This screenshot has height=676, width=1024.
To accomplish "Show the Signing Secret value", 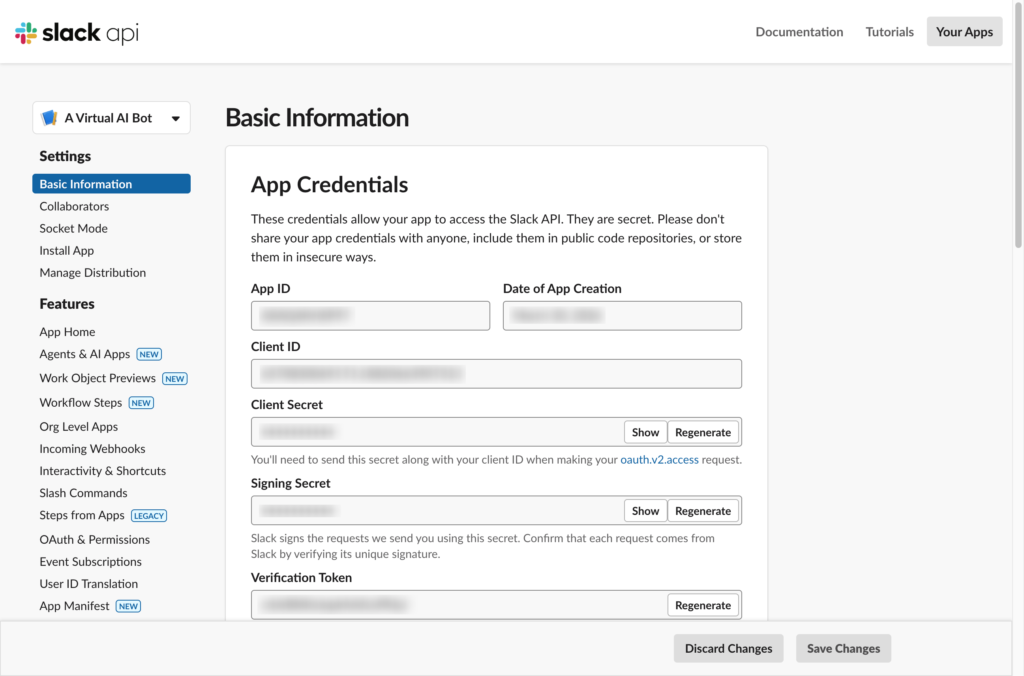I will tap(645, 510).
